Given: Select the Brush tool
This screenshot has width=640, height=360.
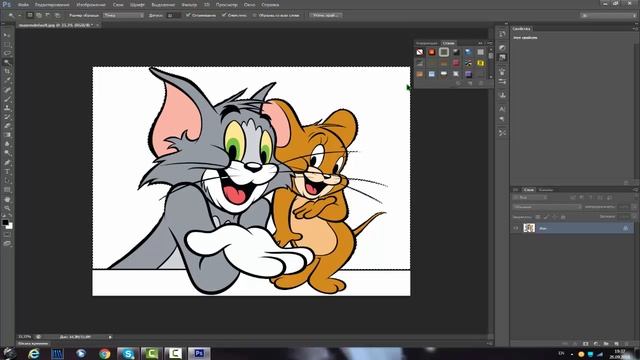Looking at the screenshot, I should [x=7, y=99].
